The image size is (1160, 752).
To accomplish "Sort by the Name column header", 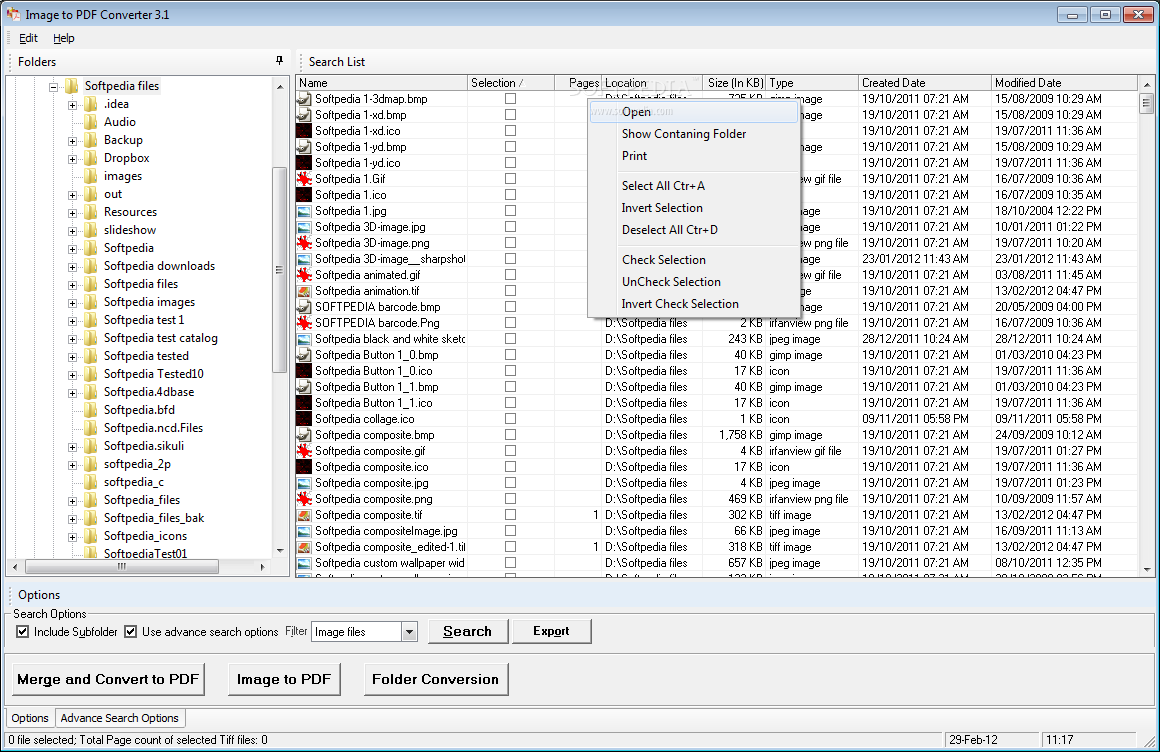I will pos(382,83).
